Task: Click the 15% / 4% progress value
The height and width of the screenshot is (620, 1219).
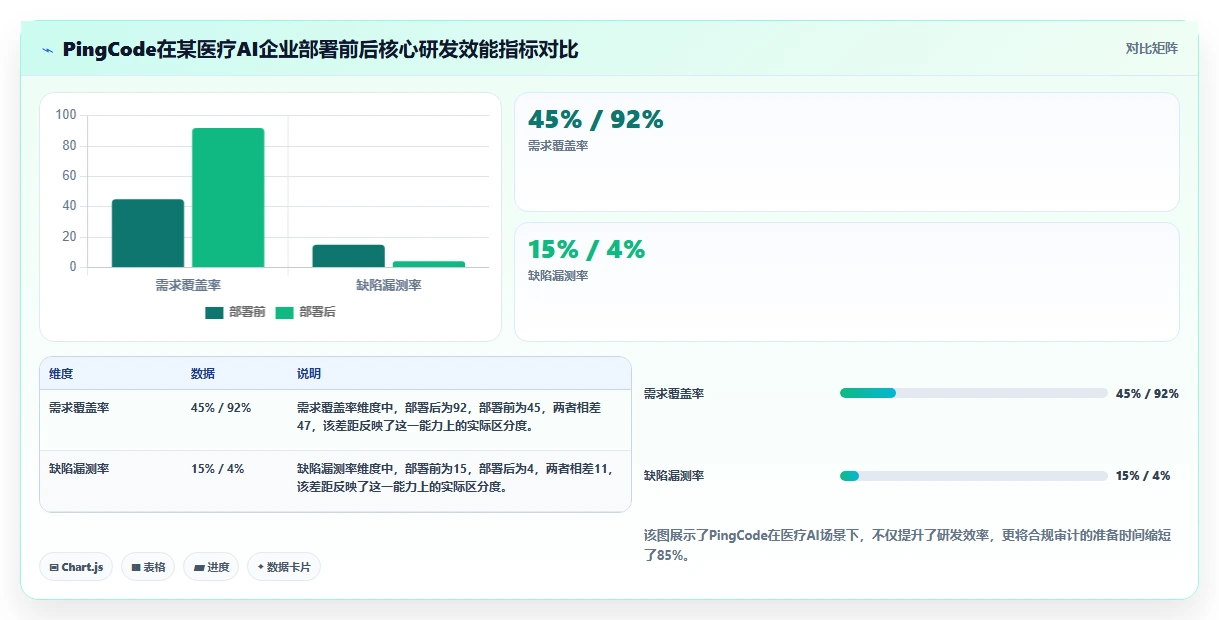Action: click(x=1143, y=476)
